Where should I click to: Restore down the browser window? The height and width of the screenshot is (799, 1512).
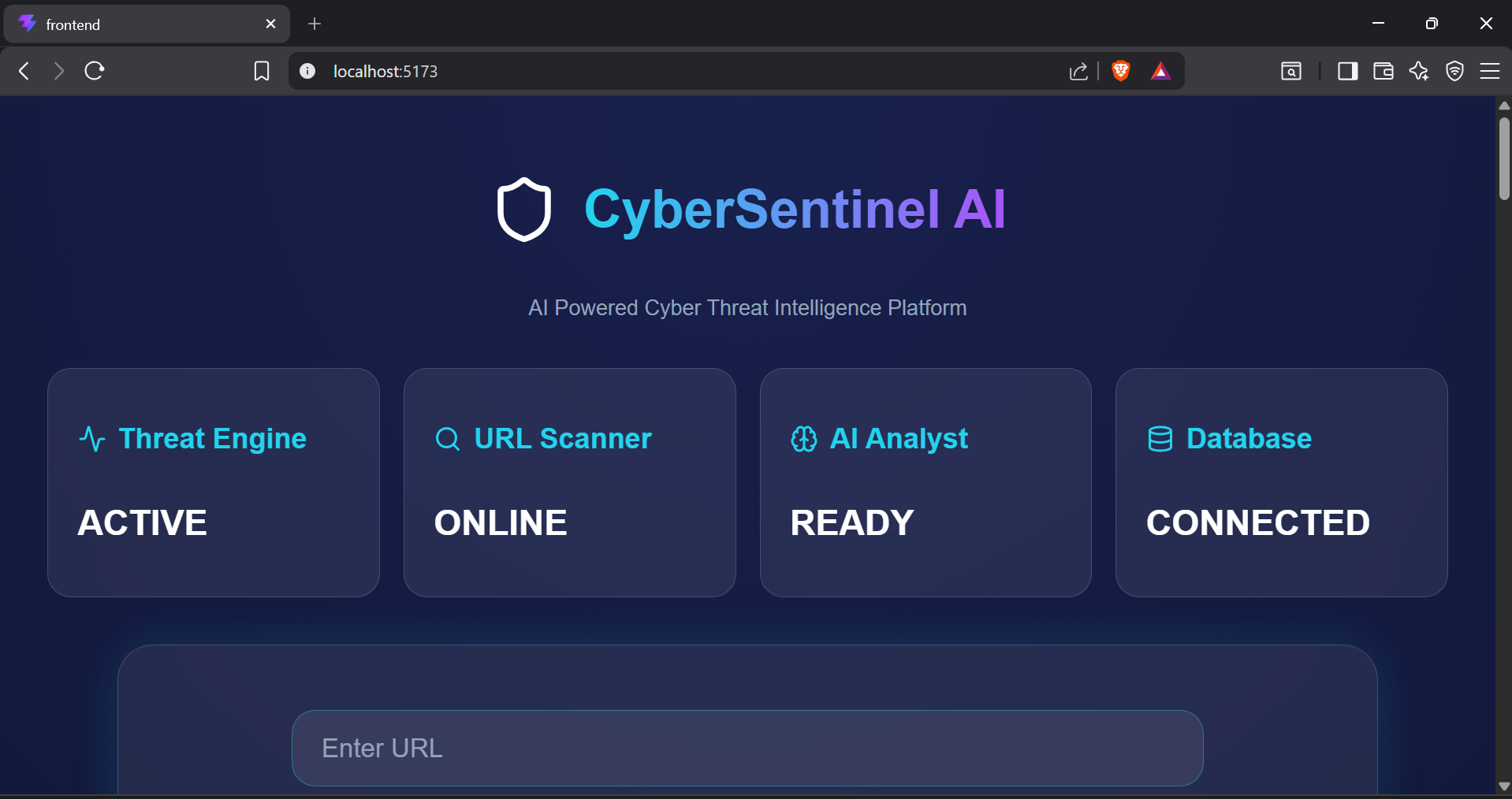click(x=1432, y=23)
